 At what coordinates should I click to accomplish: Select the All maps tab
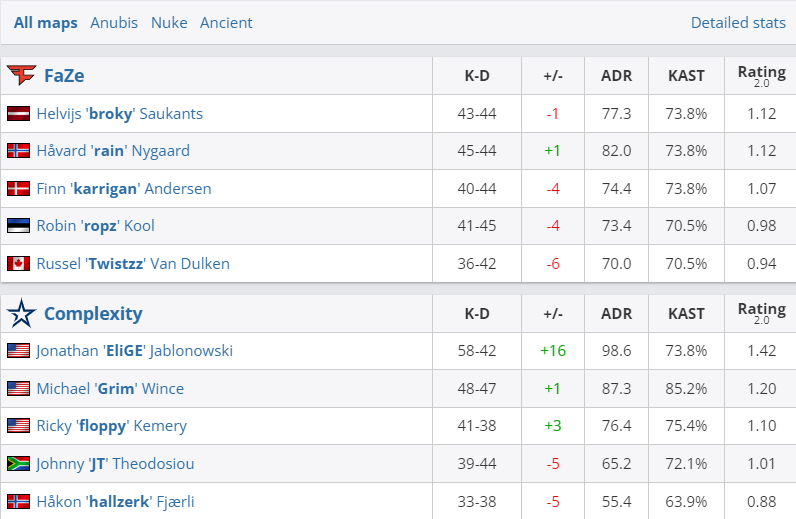(45, 22)
